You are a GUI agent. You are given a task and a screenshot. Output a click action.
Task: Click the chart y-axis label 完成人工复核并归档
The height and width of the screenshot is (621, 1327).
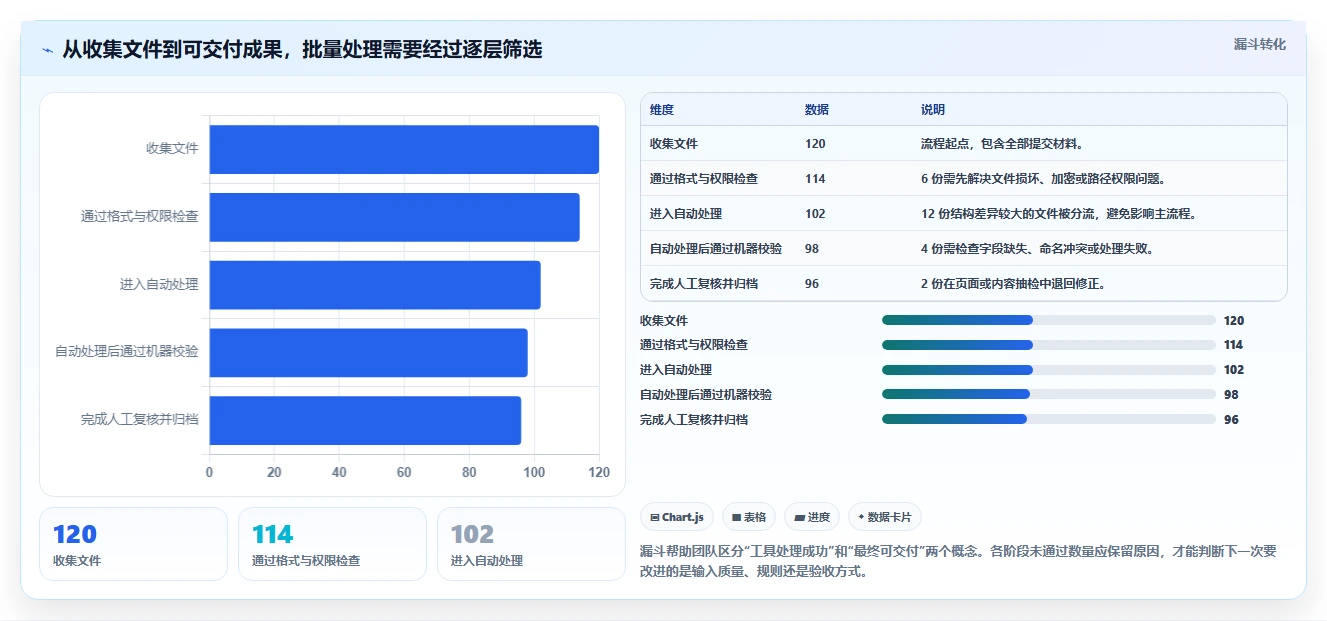(x=140, y=420)
